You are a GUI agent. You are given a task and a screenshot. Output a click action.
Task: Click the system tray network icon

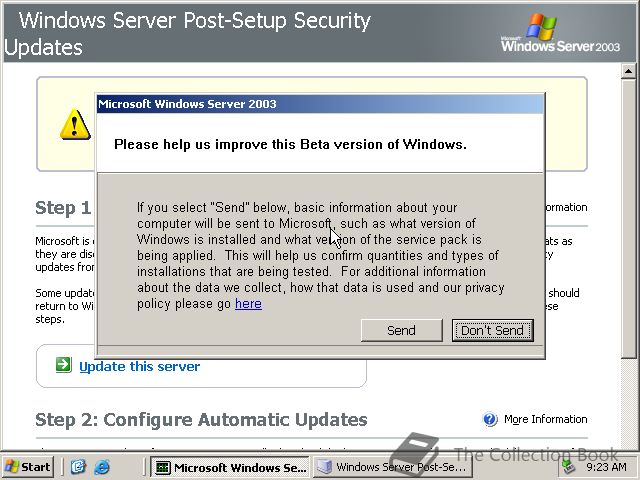click(x=569, y=467)
